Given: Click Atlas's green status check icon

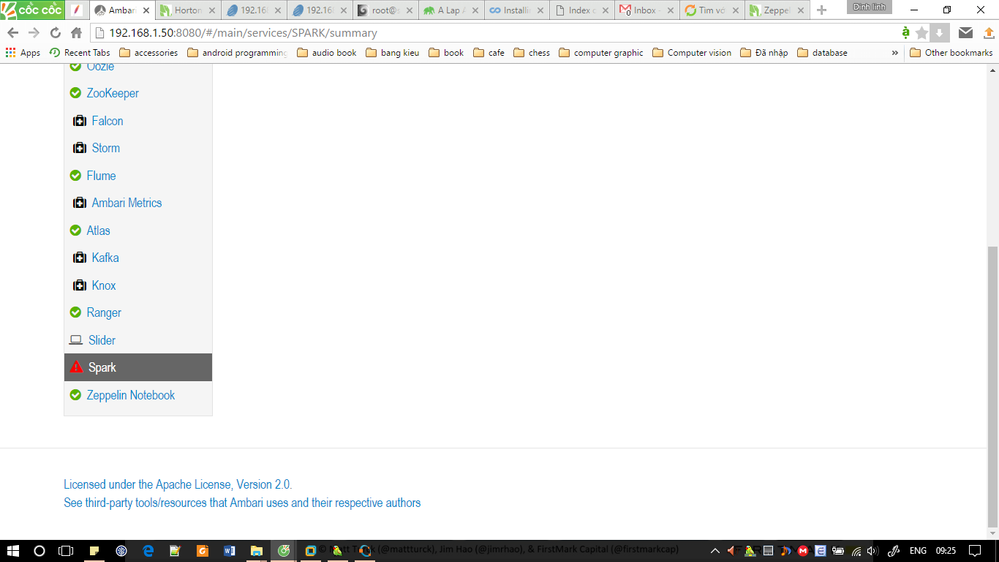Looking at the screenshot, I should coord(75,230).
